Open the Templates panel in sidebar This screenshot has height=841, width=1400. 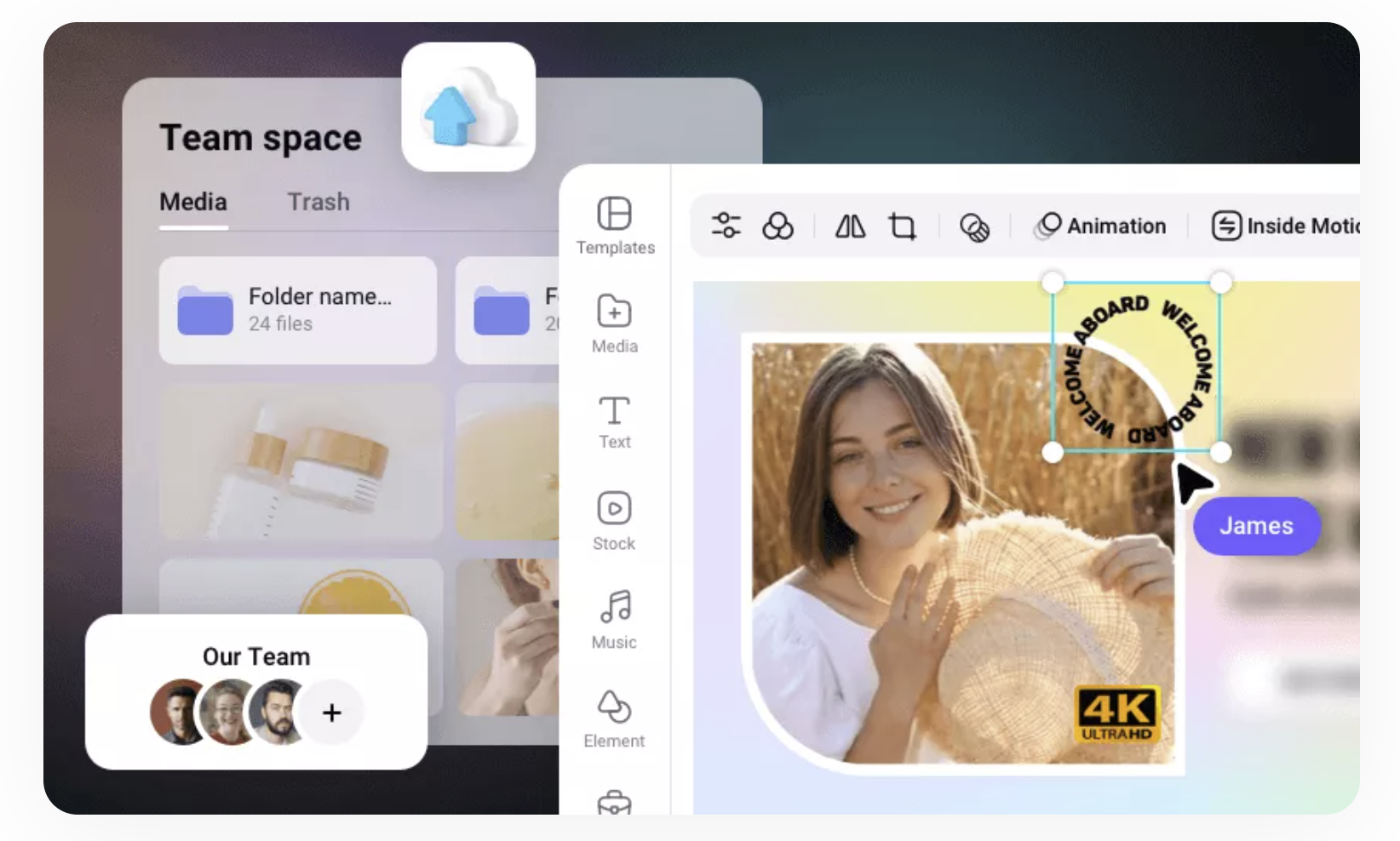pyautogui.click(x=614, y=225)
